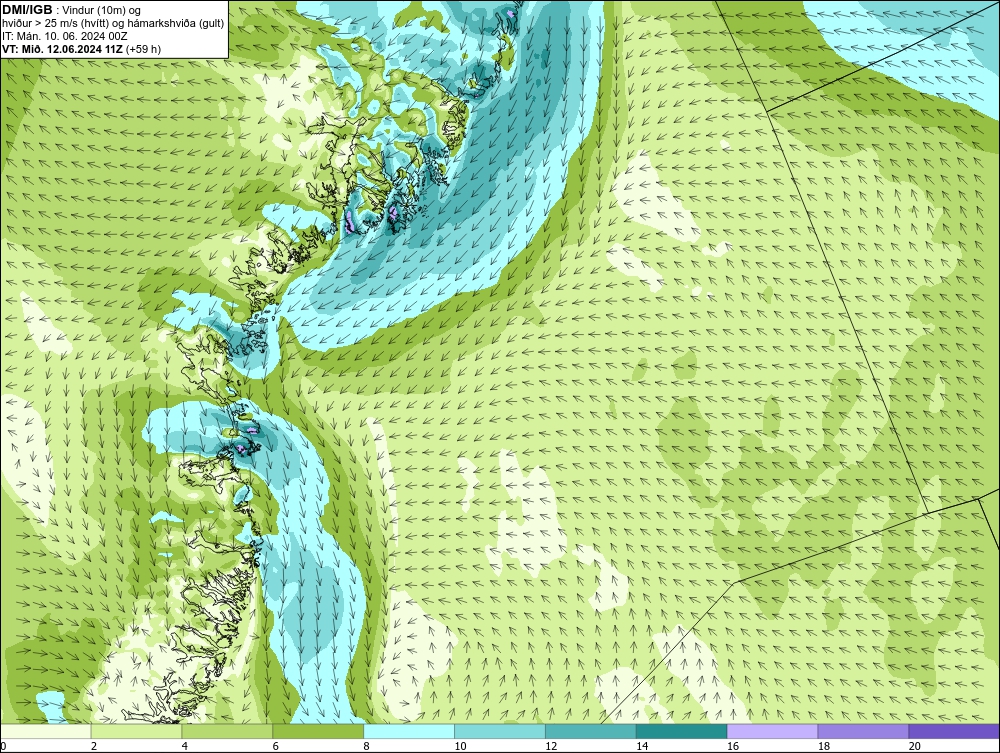Image resolution: width=1000 pixels, height=753 pixels.
Task: Click the 'IT: Mán. 10. 06. 2024 00Z' line
Action: click(x=64, y=36)
